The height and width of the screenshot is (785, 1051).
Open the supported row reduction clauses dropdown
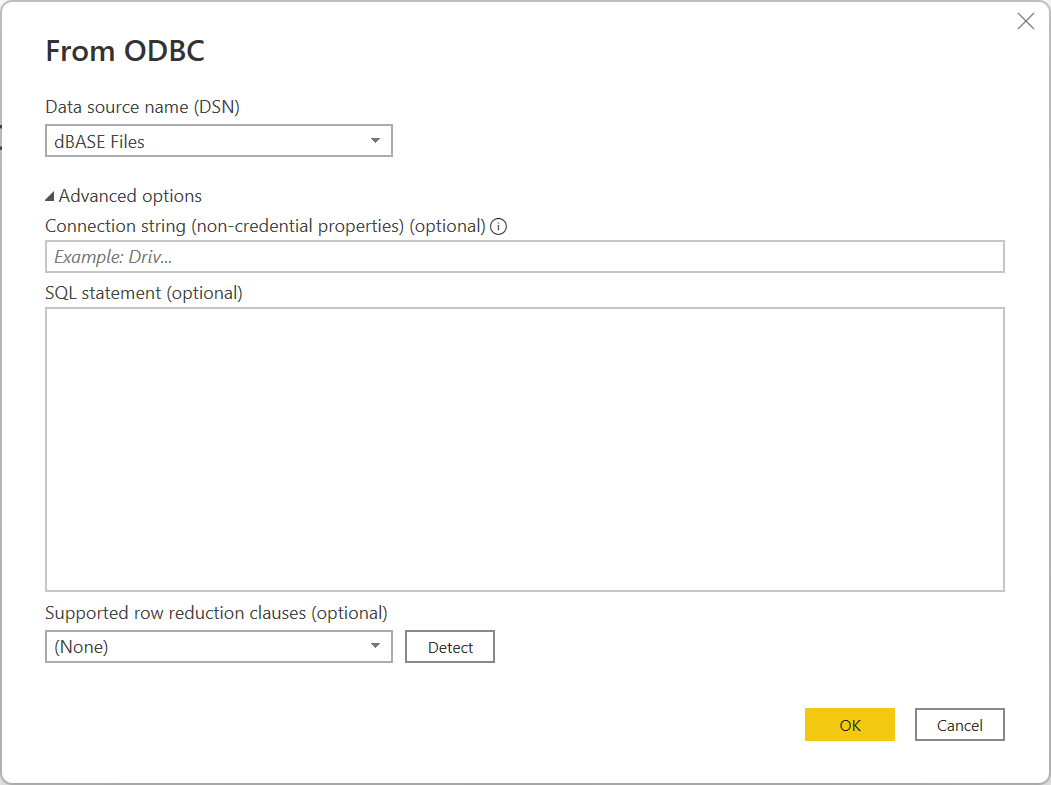pos(218,646)
